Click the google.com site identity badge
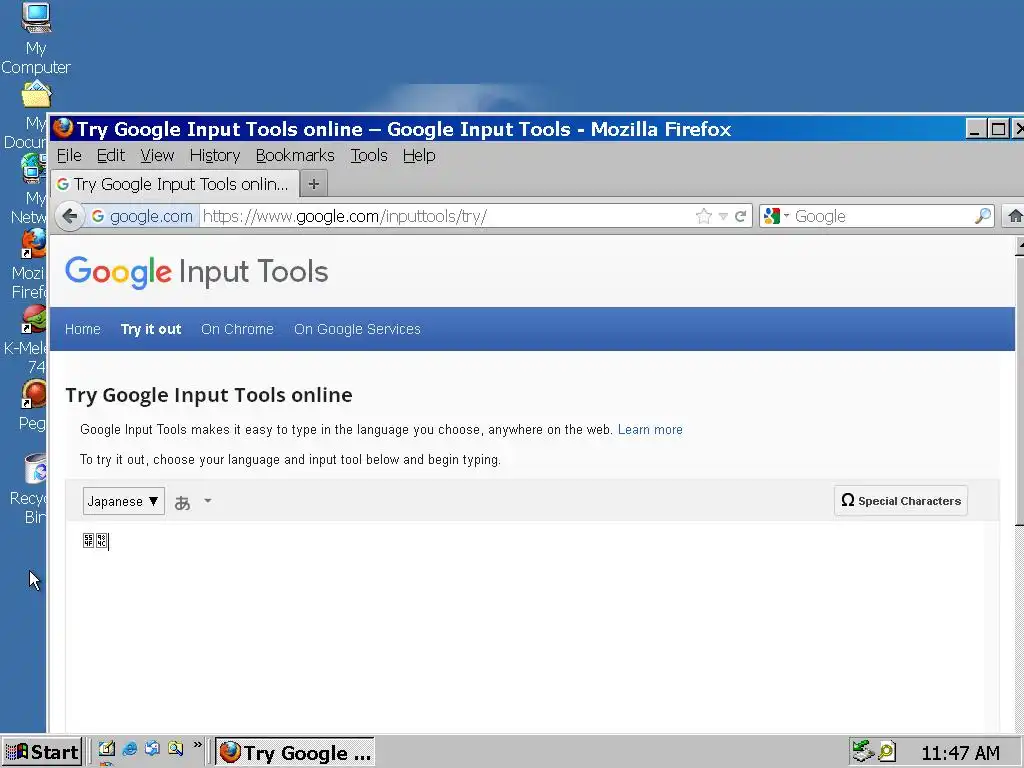Image resolution: width=1024 pixels, height=768 pixels. (142, 216)
